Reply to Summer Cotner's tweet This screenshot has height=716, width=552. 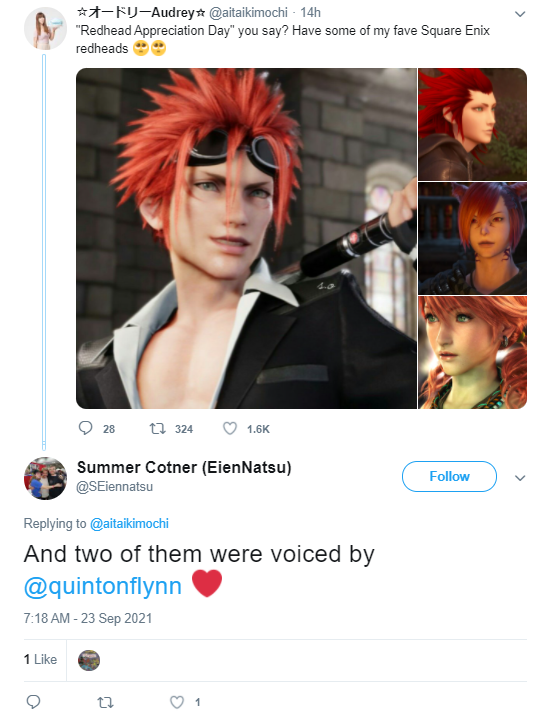33,702
